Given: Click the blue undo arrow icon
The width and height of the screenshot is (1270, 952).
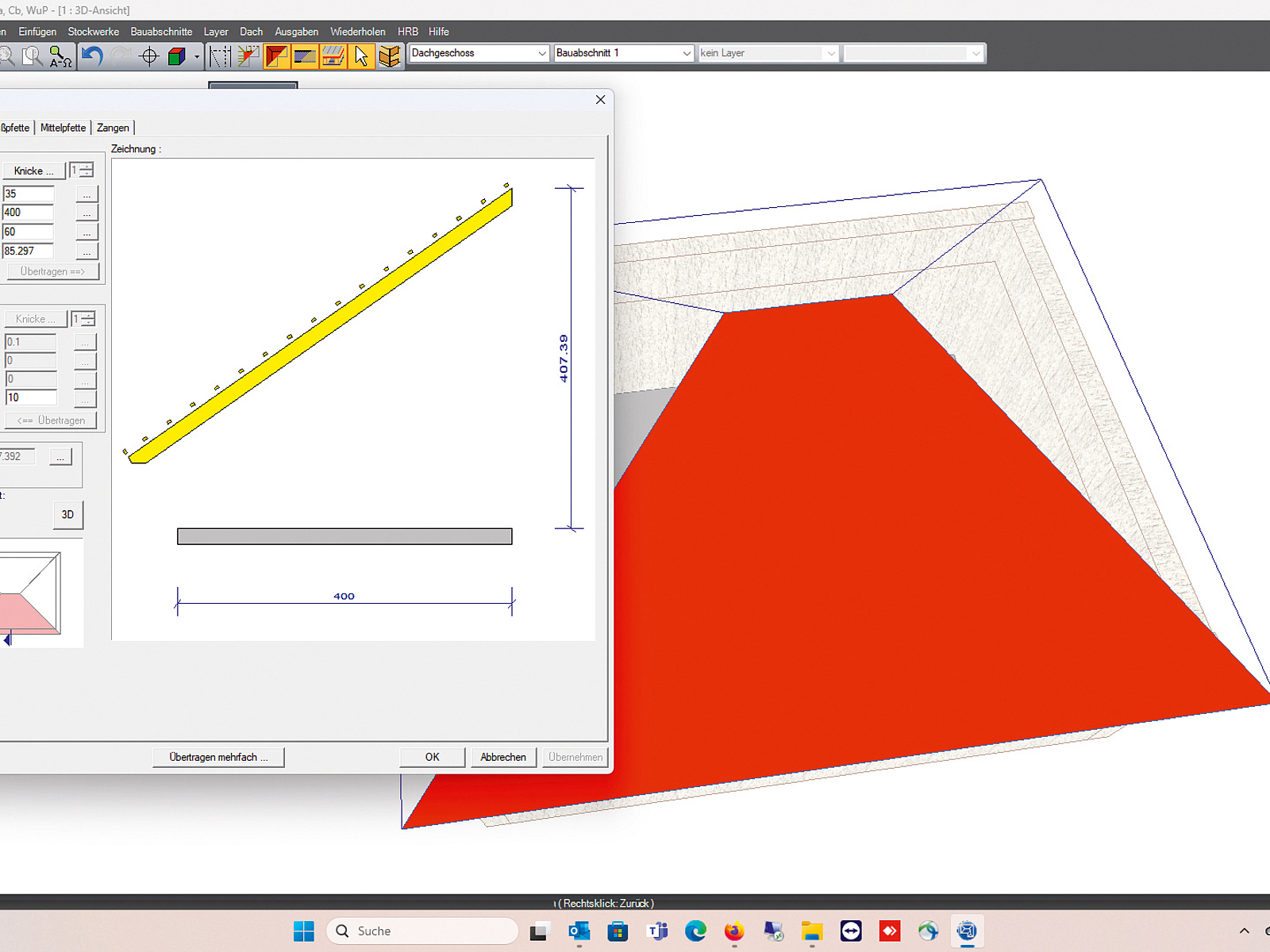Looking at the screenshot, I should (x=92, y=56).
